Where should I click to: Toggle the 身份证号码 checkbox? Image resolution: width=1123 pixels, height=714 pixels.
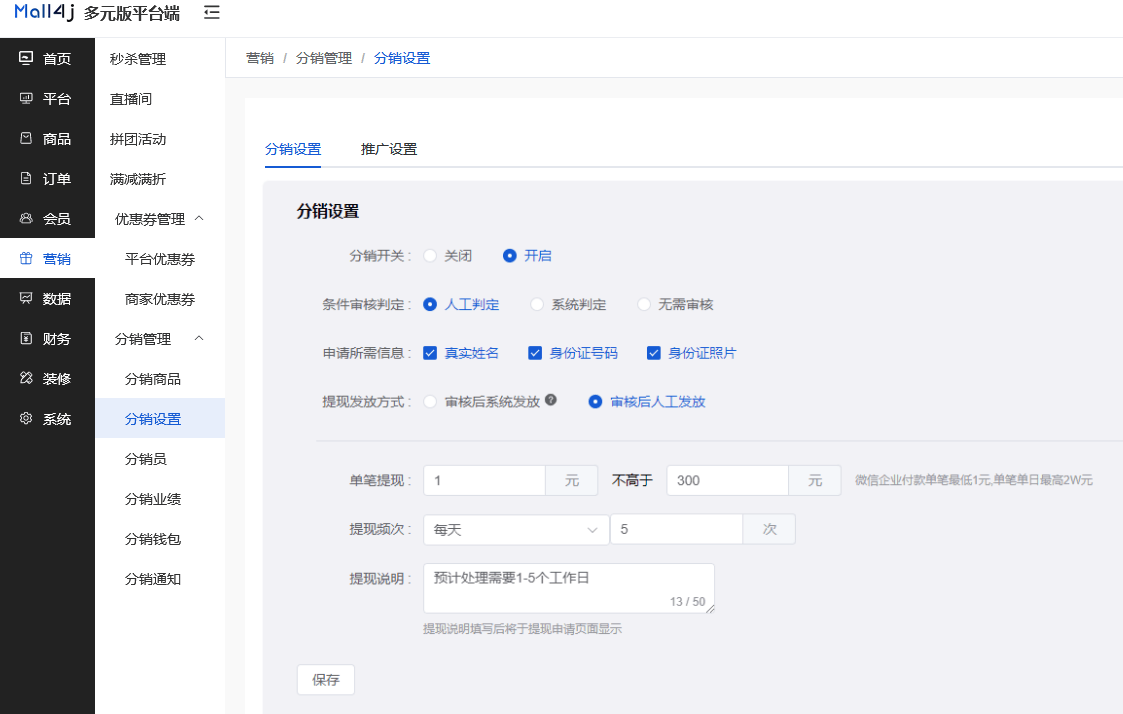pyautogui.click(x=535, y=353)
